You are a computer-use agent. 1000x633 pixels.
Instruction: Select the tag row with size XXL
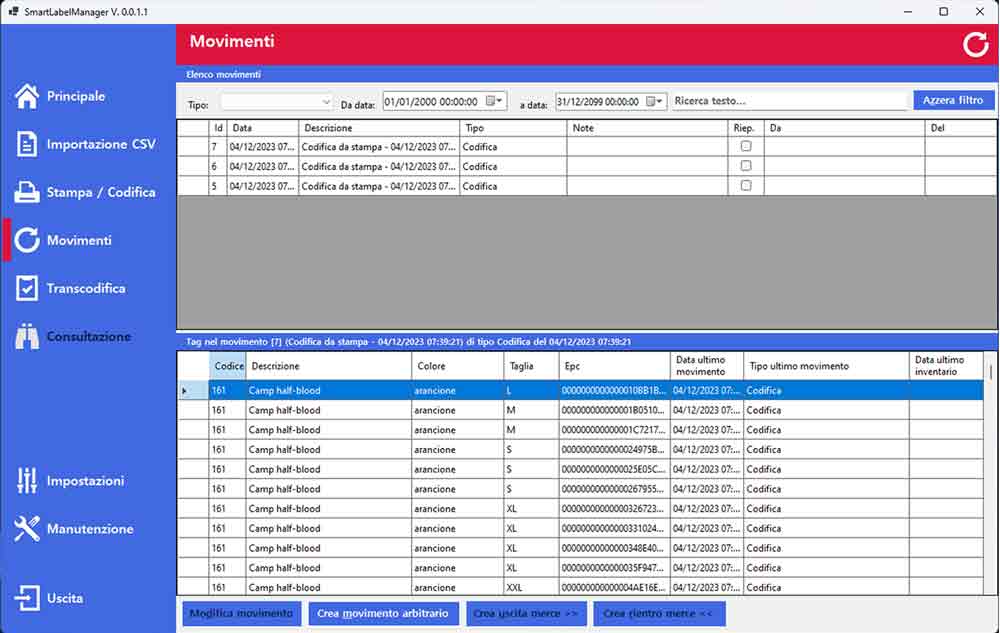580,587
